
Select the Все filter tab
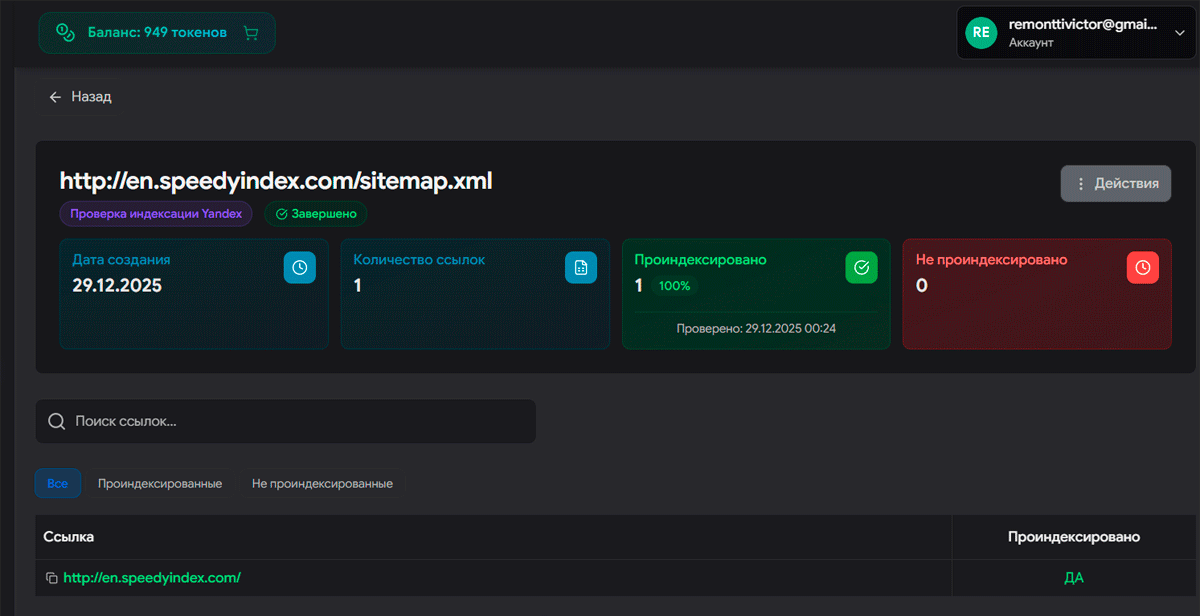click(57, 484)
